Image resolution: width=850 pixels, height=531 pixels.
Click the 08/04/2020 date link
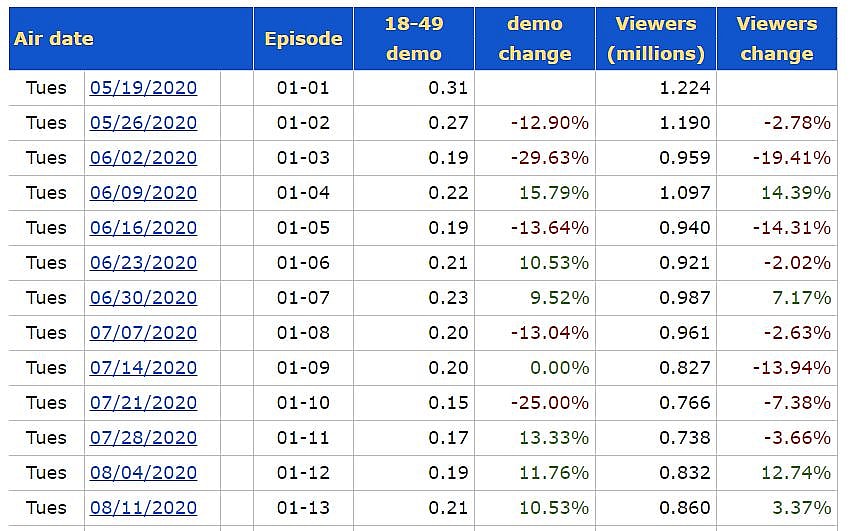click(x=143, y=473)
